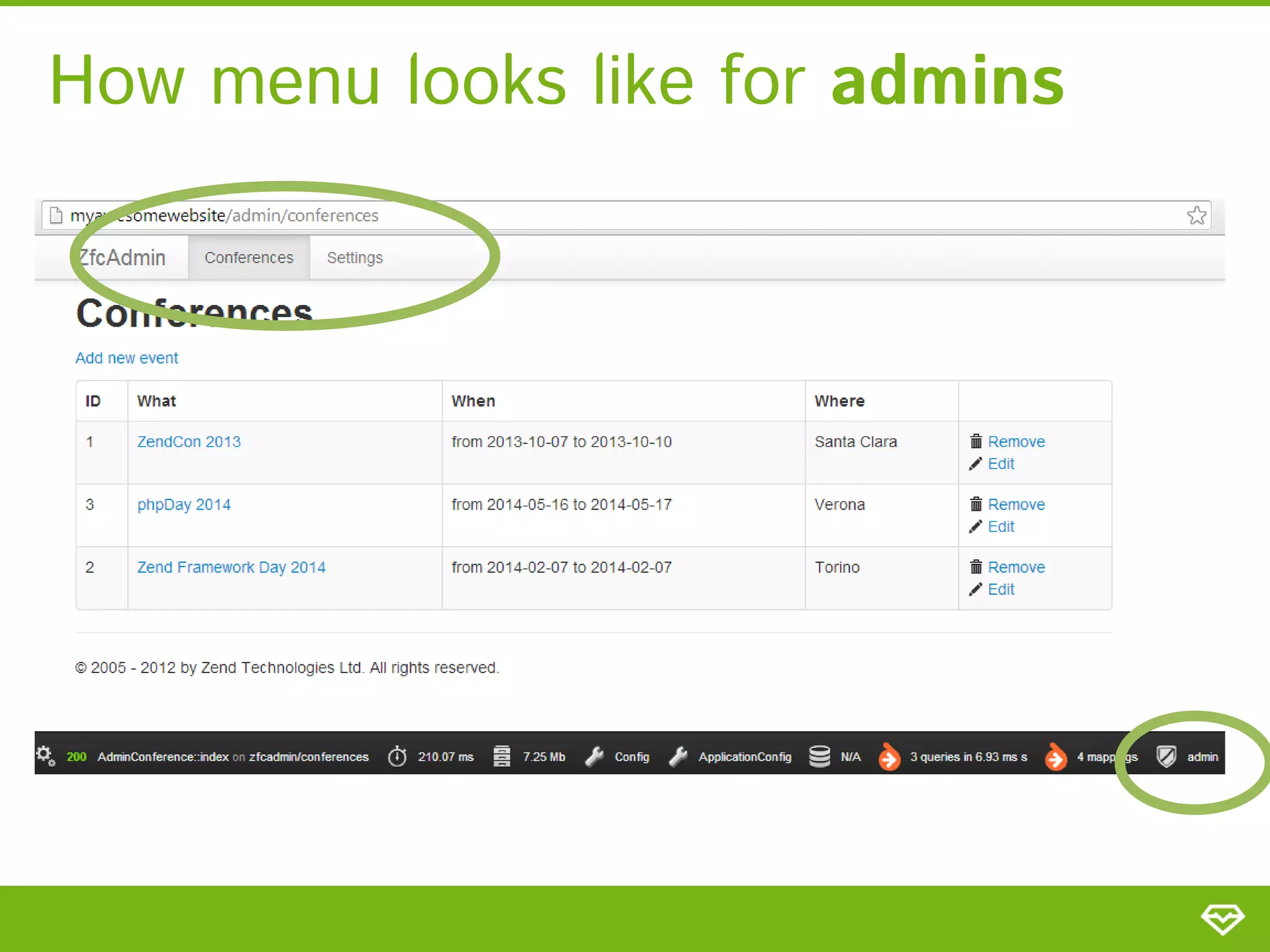Open the ZendCon 2013 conference link
The width and height of the screenshot is (1270, 952).
(x=189, y=441)
